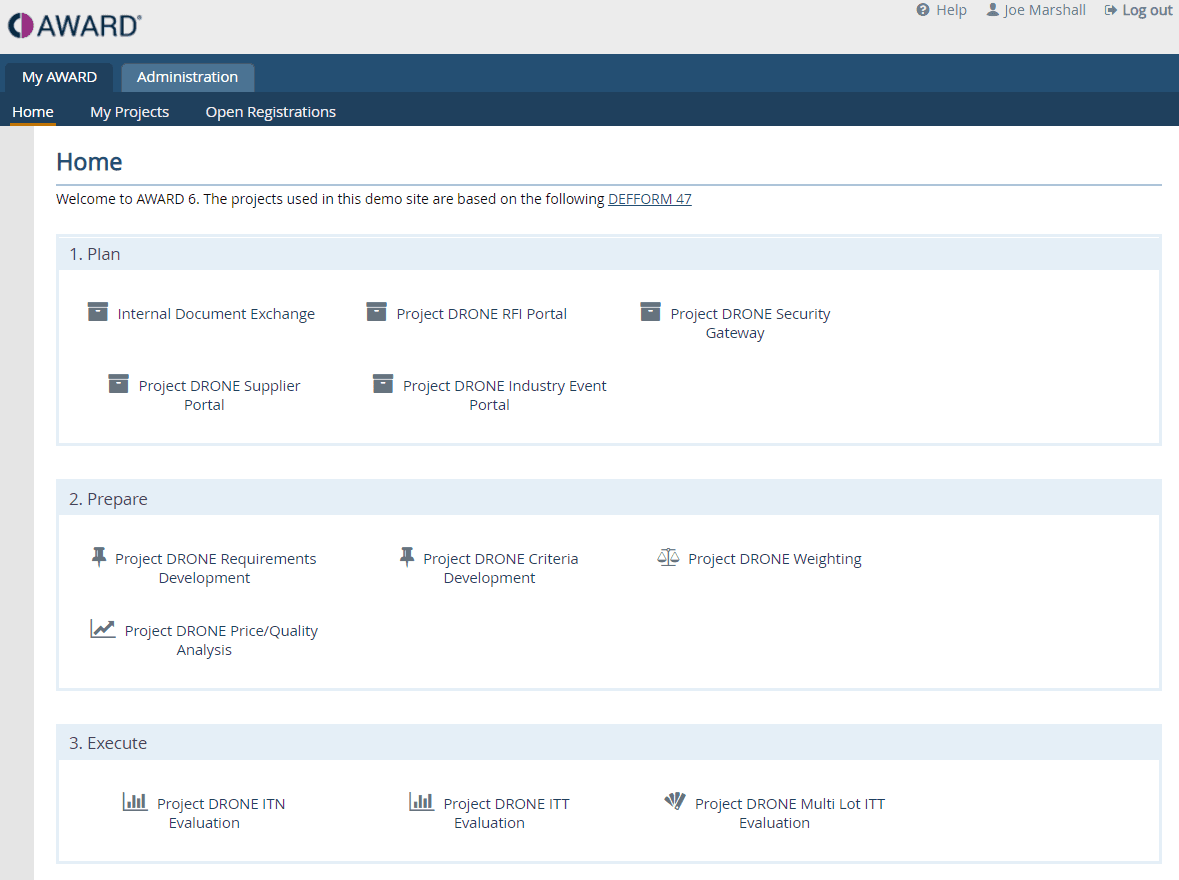Click the archive box icon beside Internal Document Exchange

click(x=97, y=312)
